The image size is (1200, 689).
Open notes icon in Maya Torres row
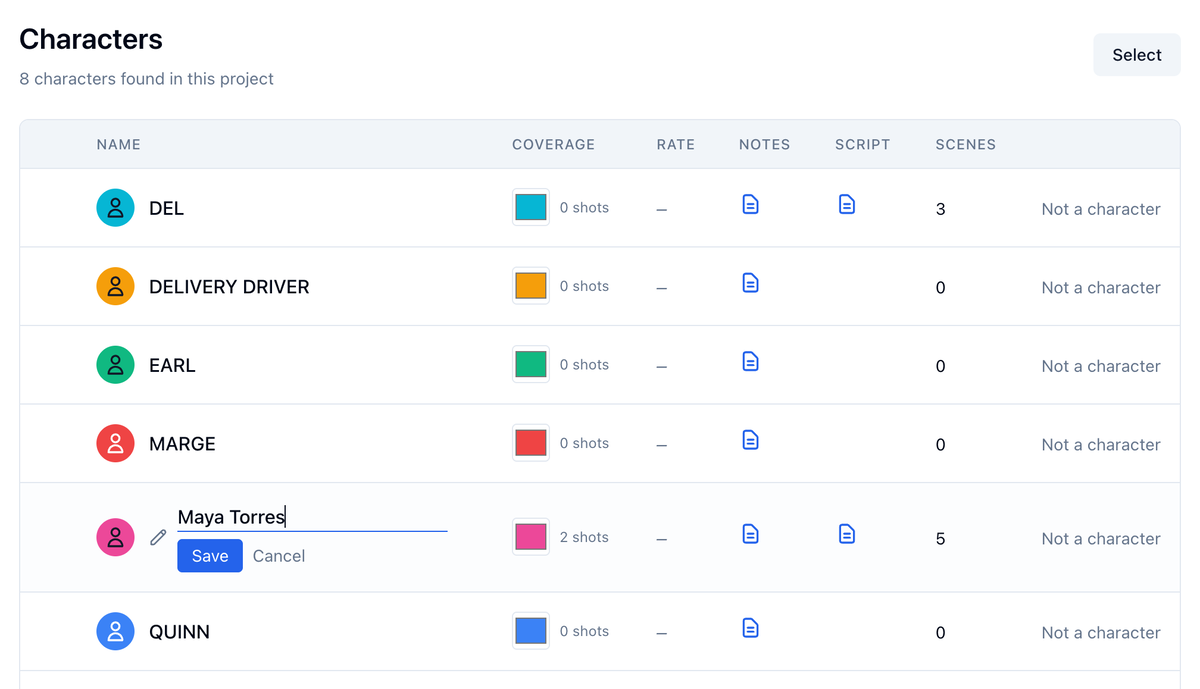(751, 535)
